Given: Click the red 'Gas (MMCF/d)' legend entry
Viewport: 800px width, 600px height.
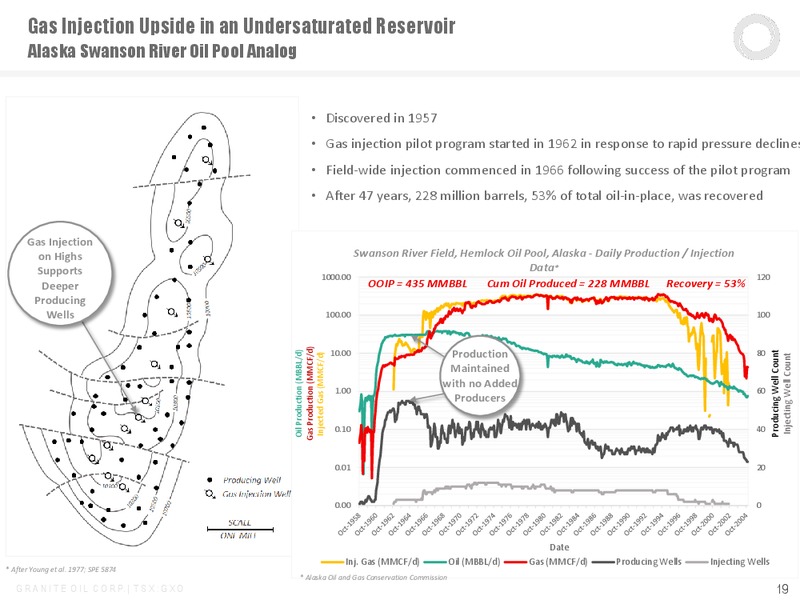Looking at the screenshot, I should pos(546,562).
